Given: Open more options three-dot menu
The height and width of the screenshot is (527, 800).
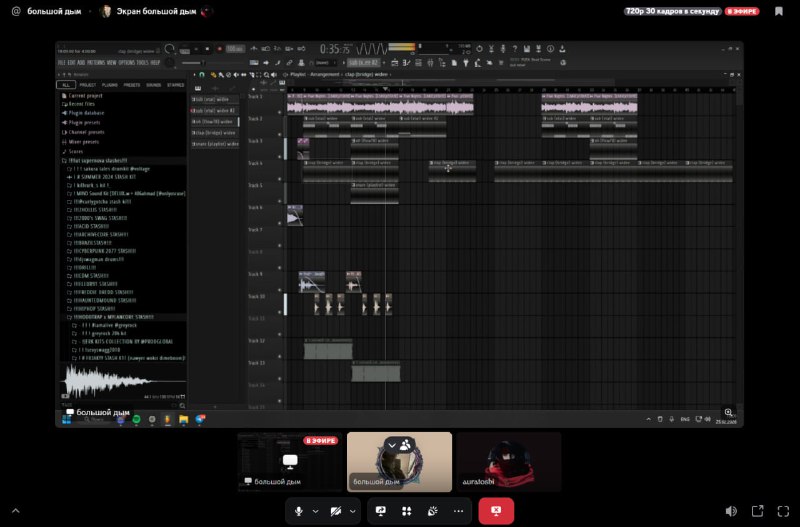Looking at the screenshot, I should click(x=459, y=511).
